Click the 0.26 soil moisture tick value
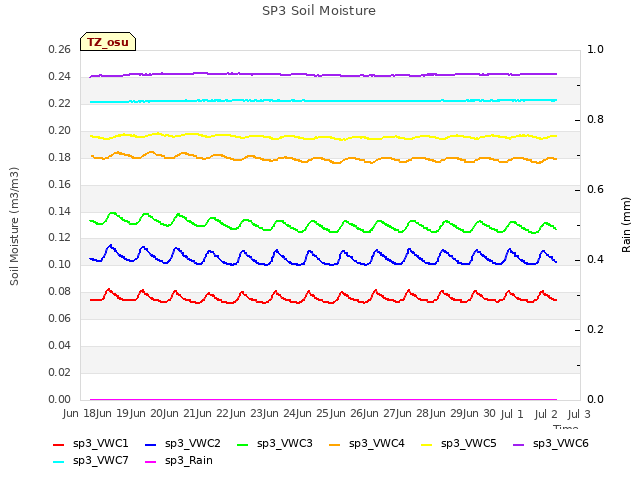640x480 pixels. [x=60, y=50]
